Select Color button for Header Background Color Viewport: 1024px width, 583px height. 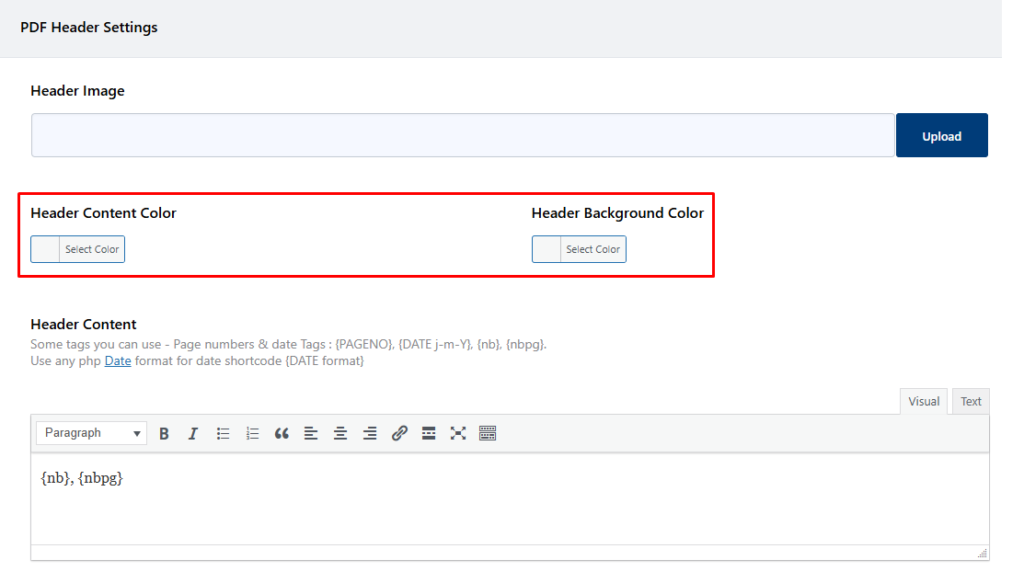pyautogui.click(x=593, y=249)
